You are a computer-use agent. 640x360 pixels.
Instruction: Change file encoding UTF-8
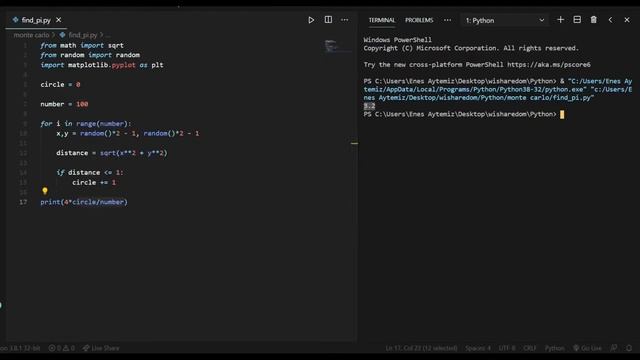[x=507, y=348]
